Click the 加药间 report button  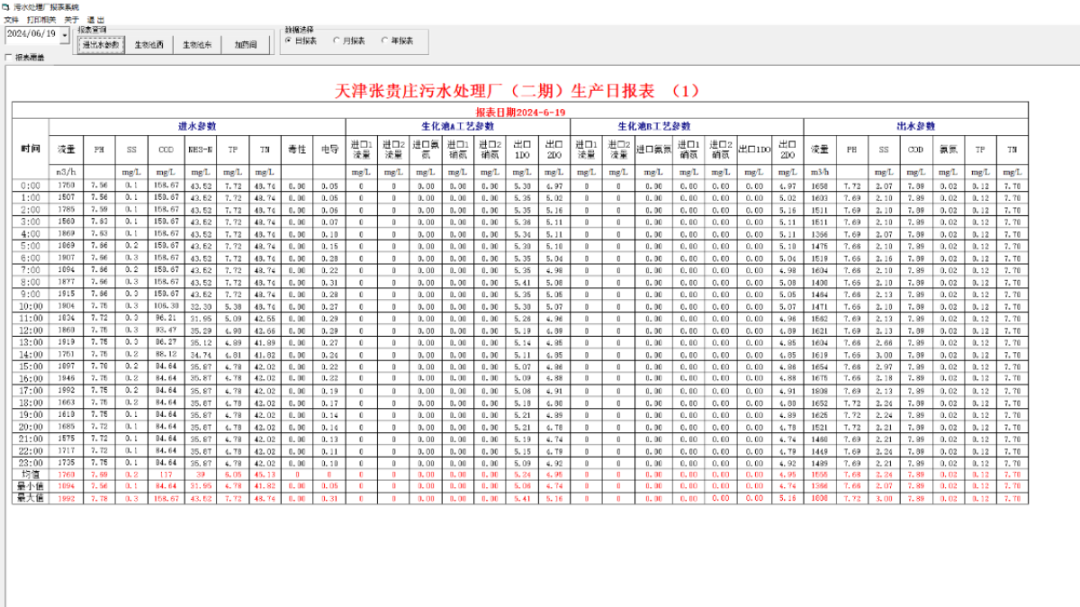(245, 45)
